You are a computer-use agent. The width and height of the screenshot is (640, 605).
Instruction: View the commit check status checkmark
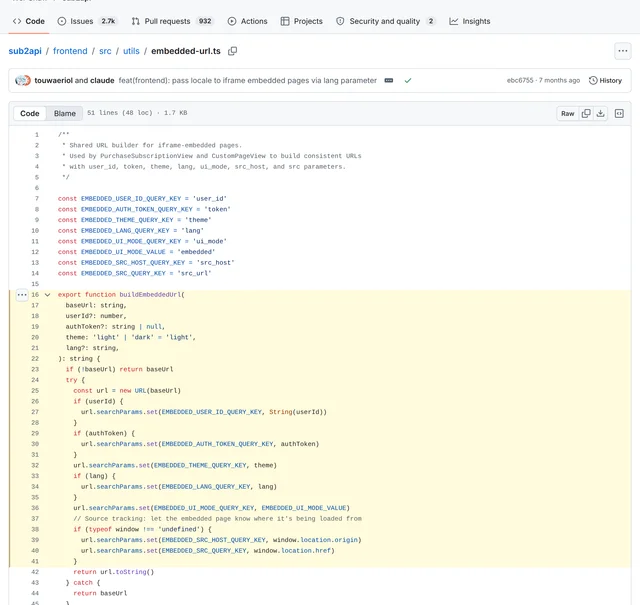click(x=408, y=80)
